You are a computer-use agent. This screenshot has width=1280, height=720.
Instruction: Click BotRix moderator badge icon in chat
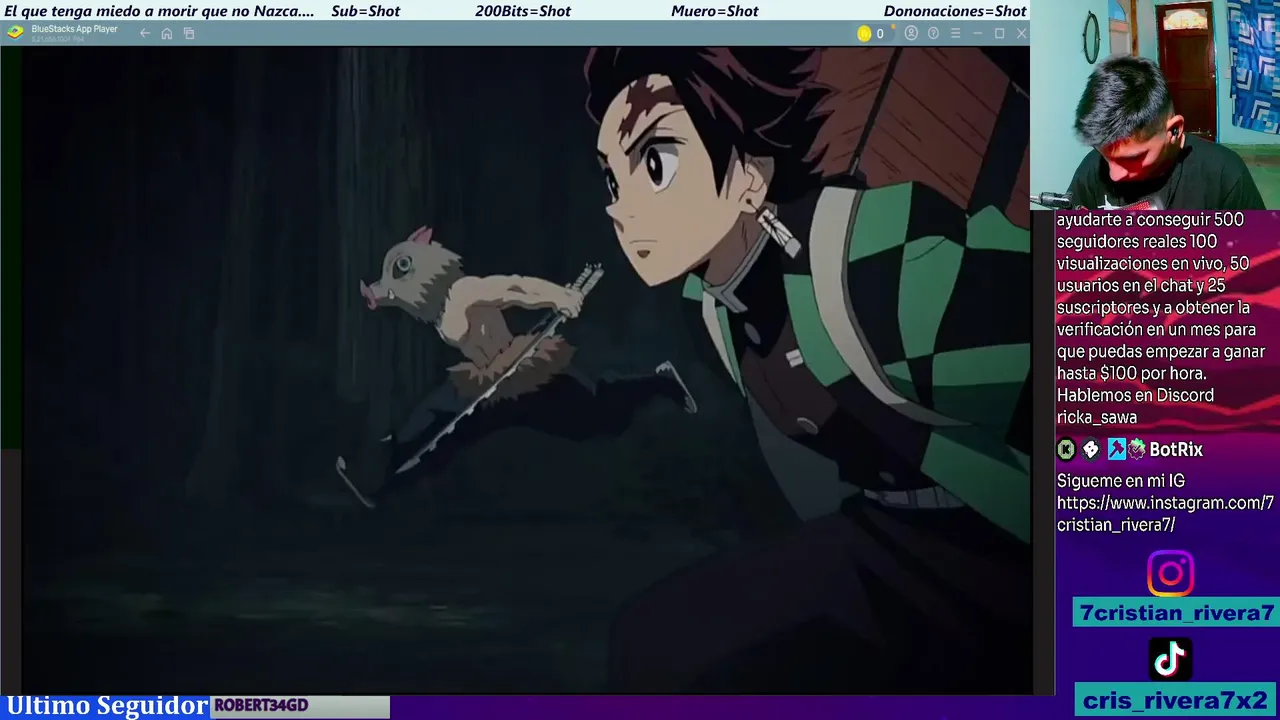click(x=1117, y=450)
